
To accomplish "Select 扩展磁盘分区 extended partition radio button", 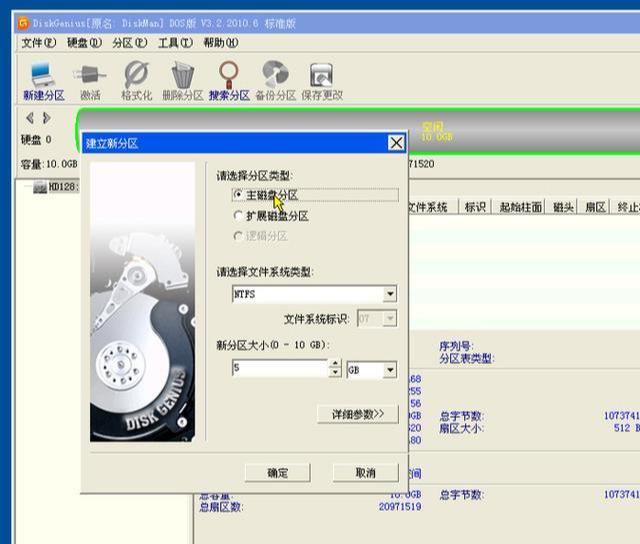I will point(238,215).
